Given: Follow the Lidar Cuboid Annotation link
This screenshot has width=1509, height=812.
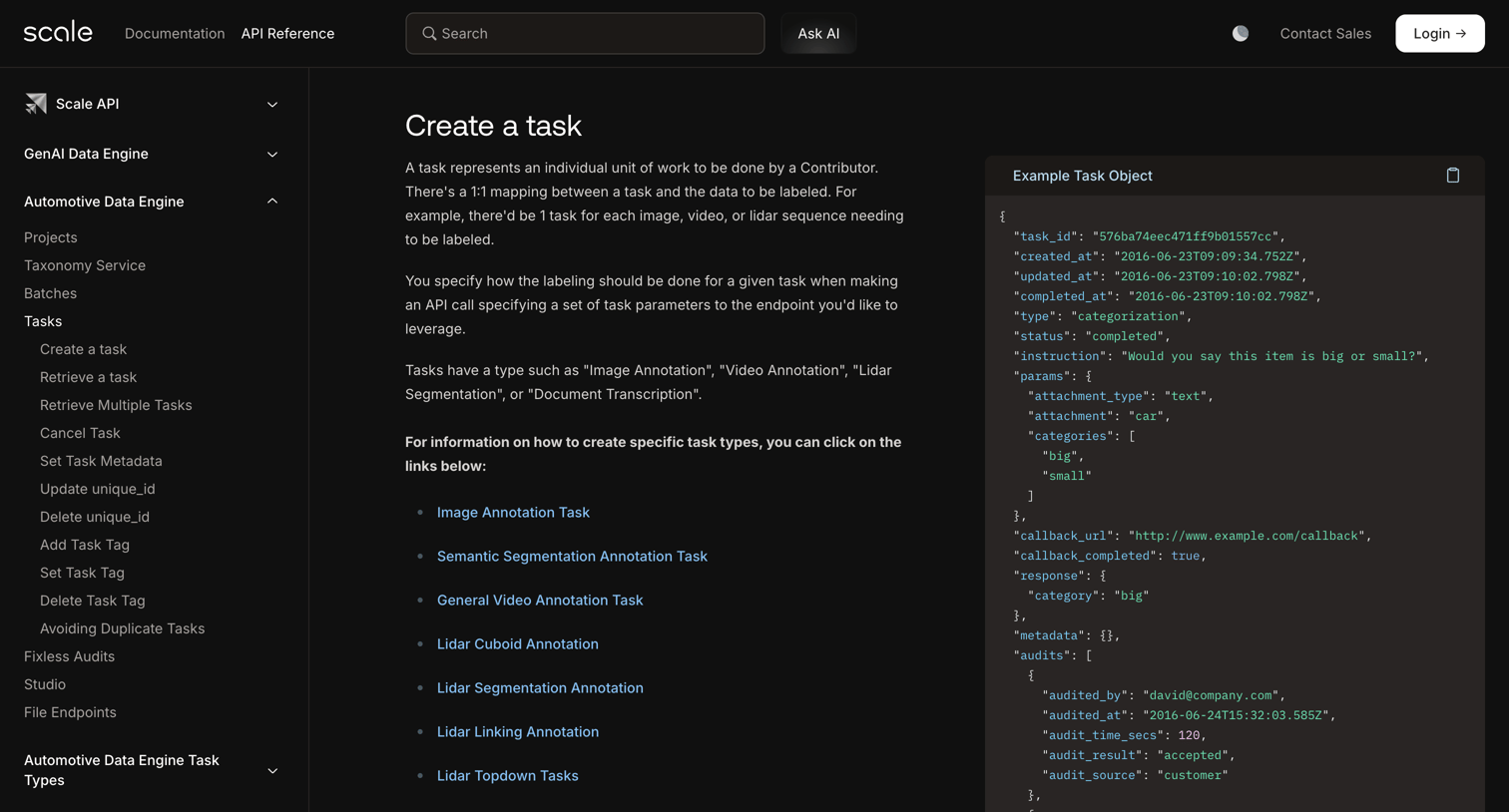Looking at the screenshot, I should (x=518, y=644).
